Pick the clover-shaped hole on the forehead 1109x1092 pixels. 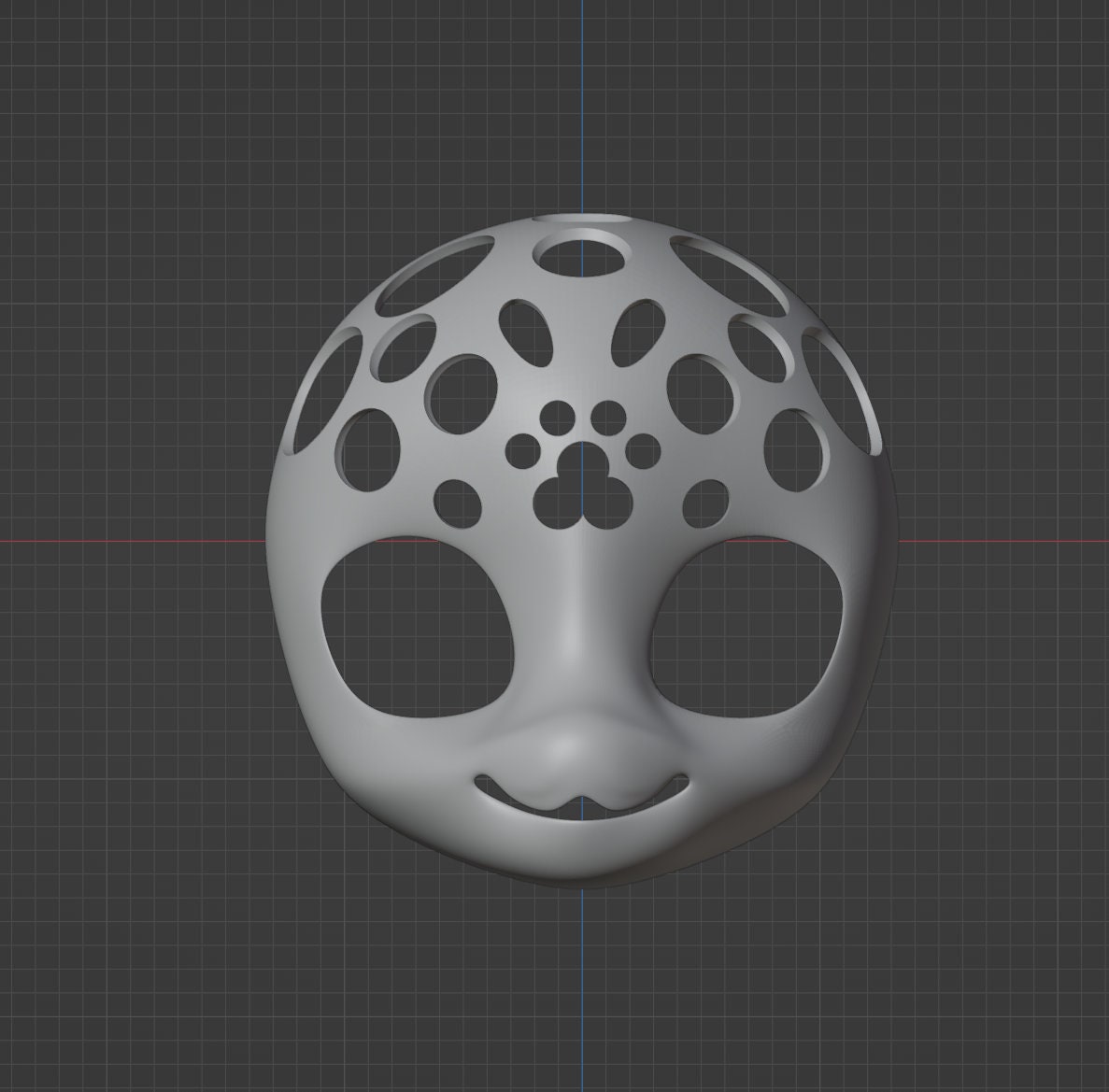[582, 490]
